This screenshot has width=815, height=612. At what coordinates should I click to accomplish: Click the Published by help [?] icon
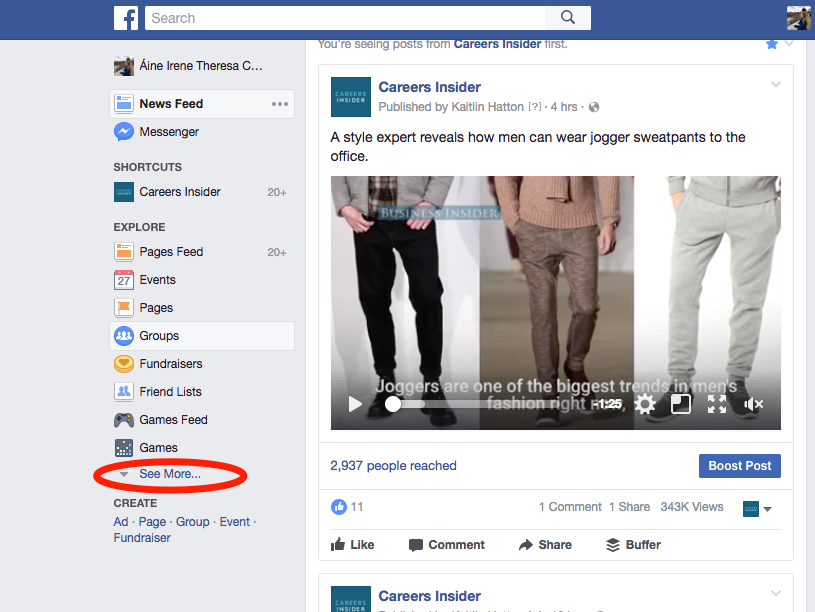point(534,107)
